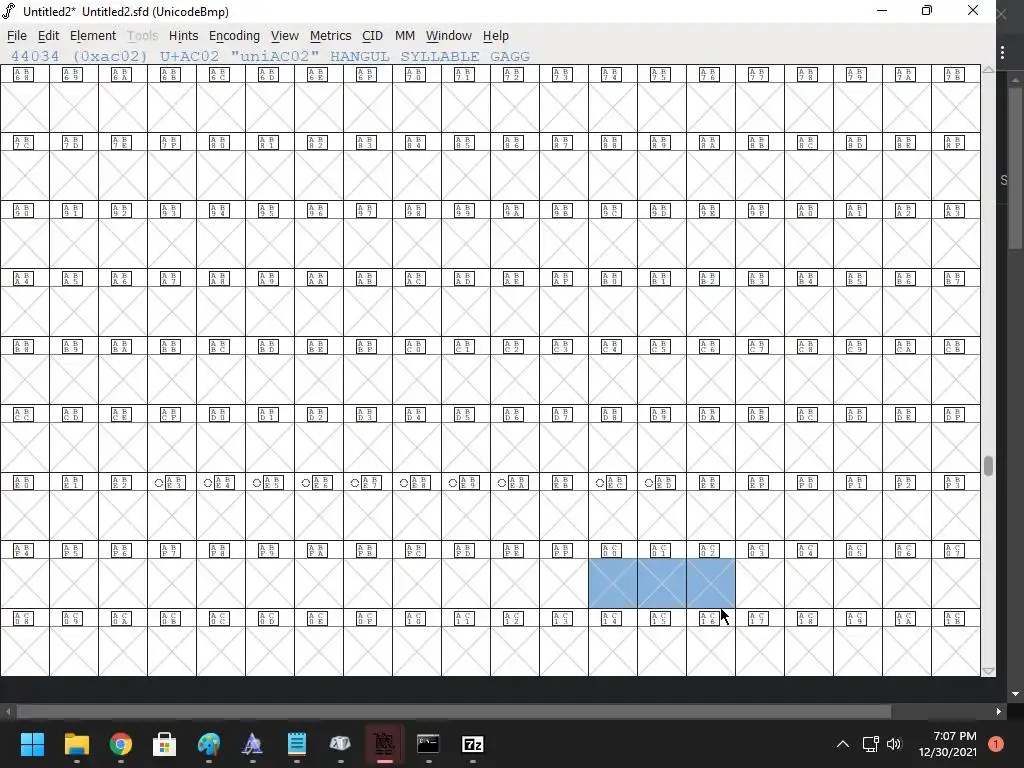
Task: Select glyph cell AC08 in bottom row
Action: tap(24, 651)
